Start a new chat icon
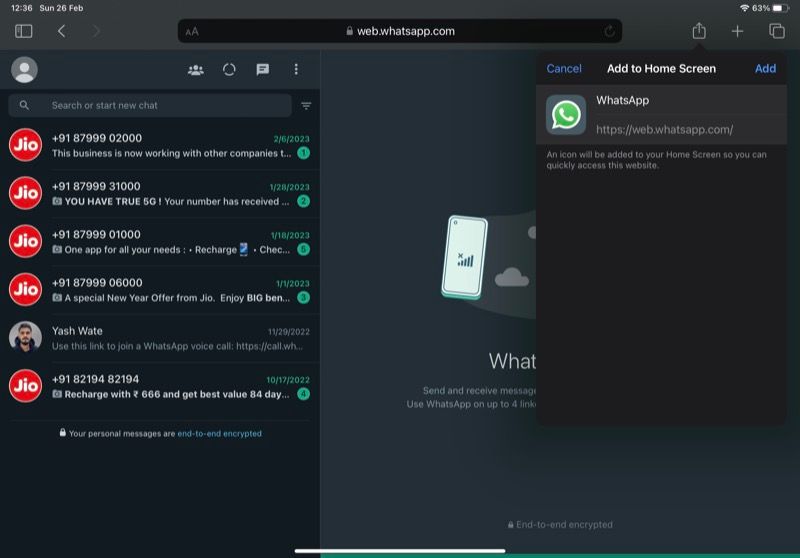800x558 pixels. (x=263, y=69)
